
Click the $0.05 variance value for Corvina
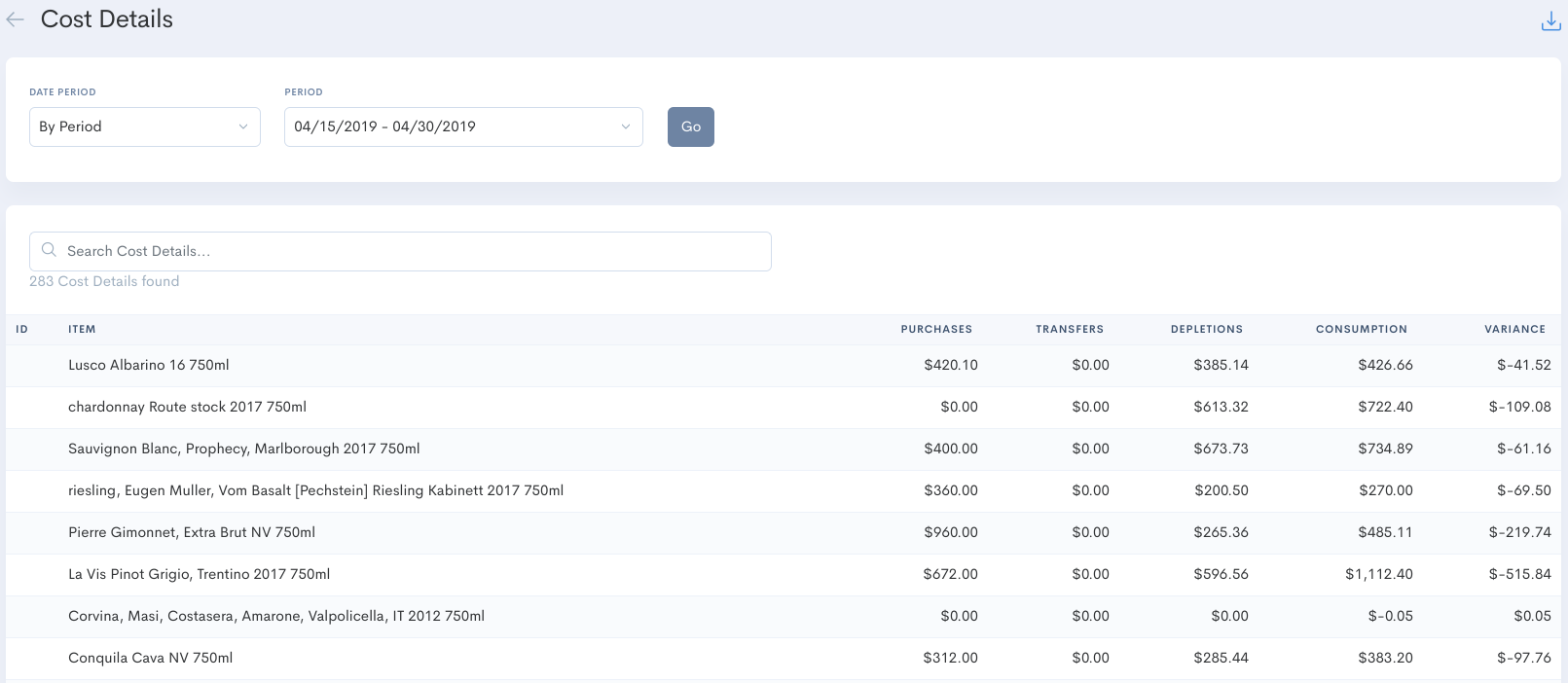point(1533,616)
